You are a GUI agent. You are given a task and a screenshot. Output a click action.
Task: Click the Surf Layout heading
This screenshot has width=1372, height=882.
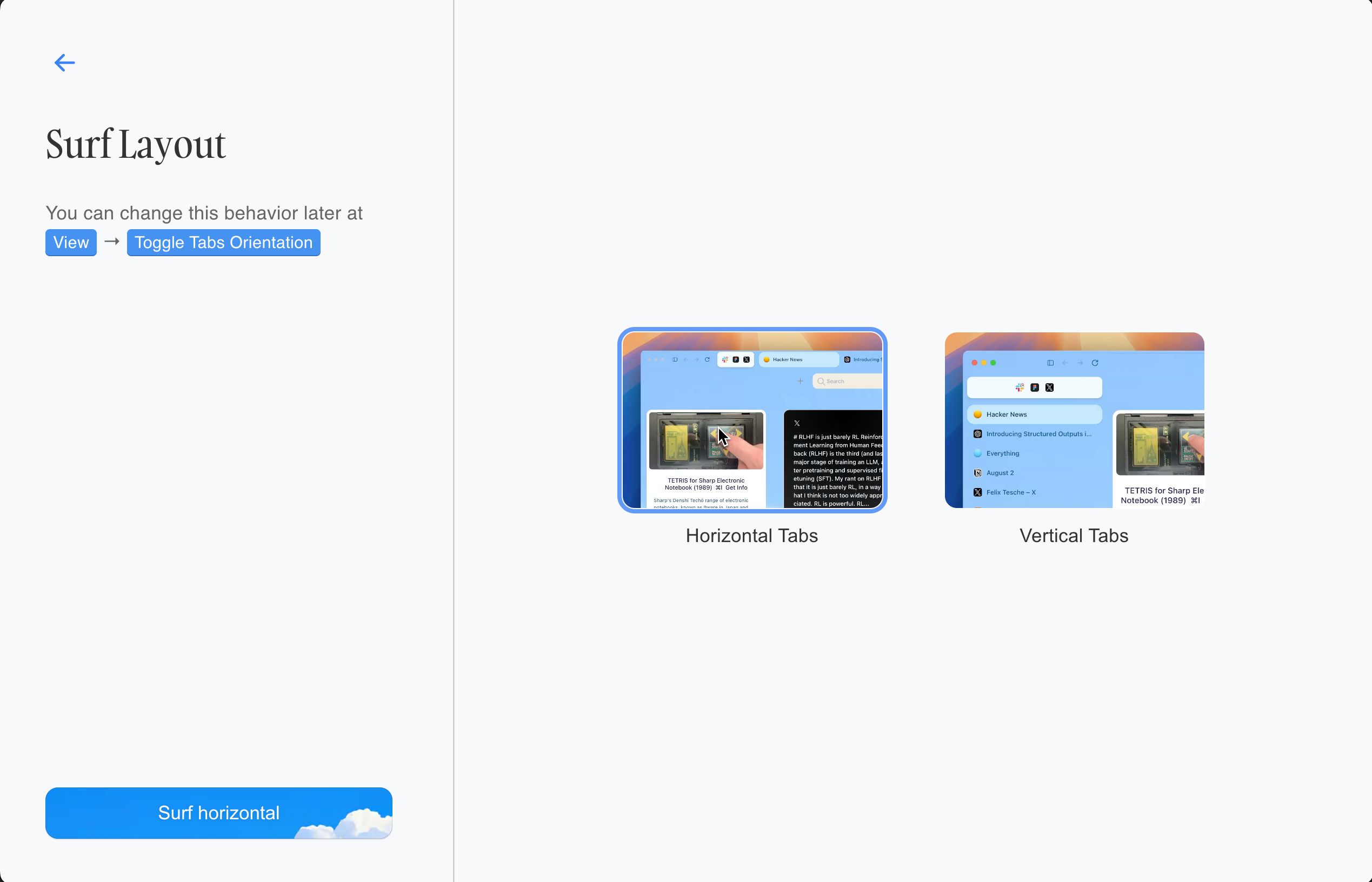[x=136, y=144]
